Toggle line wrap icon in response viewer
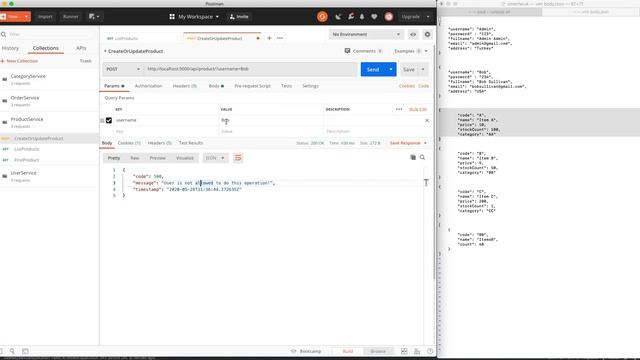 238,158
